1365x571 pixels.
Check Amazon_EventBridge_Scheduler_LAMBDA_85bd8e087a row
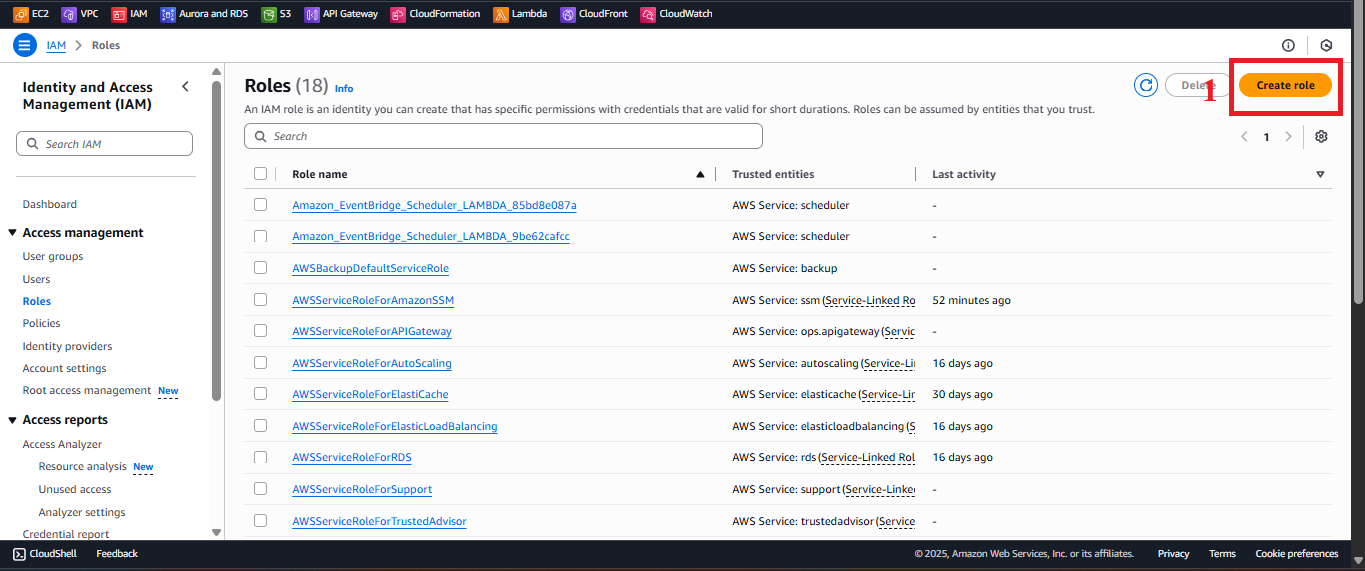tap(261, 204)
